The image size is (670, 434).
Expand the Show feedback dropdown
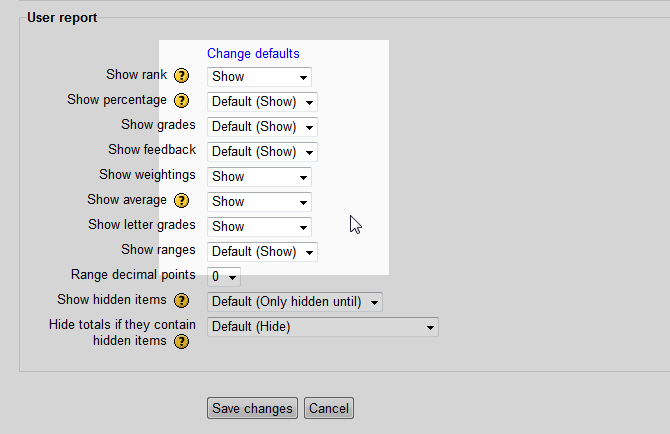click(x=262, y=152)
